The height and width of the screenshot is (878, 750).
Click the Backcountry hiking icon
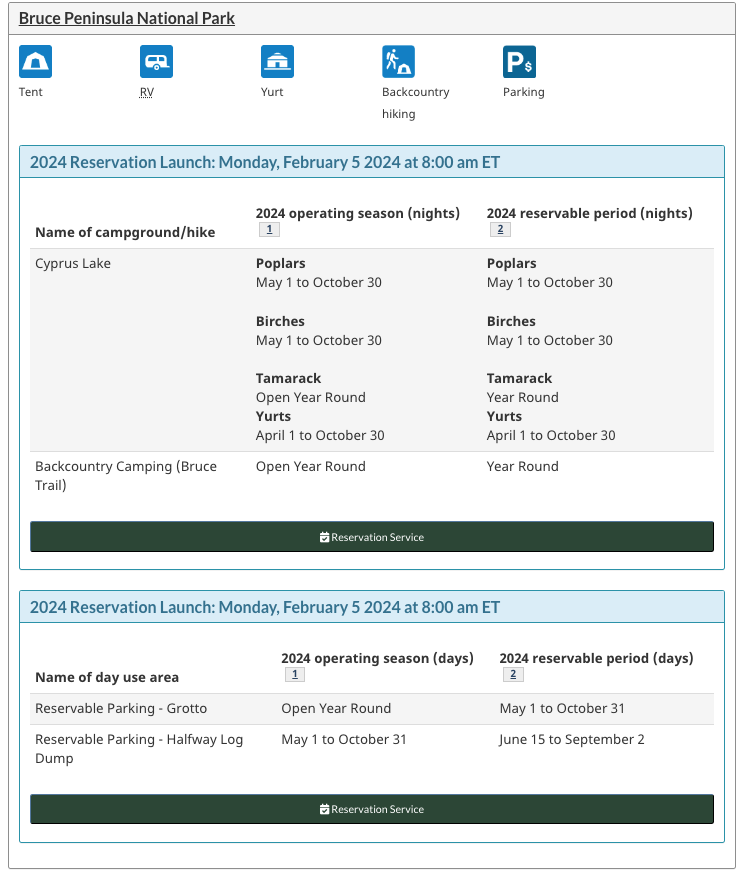(x=398, y=62)
